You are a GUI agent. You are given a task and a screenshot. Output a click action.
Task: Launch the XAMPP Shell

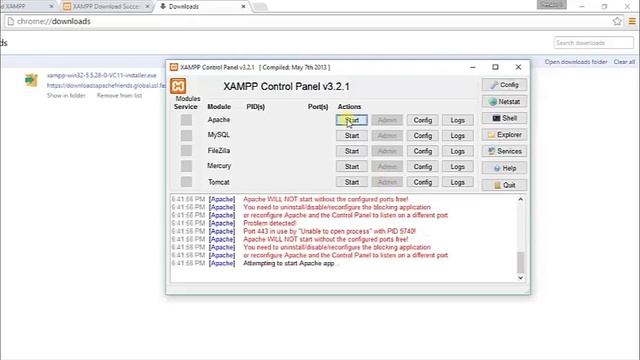click(504, 118)
